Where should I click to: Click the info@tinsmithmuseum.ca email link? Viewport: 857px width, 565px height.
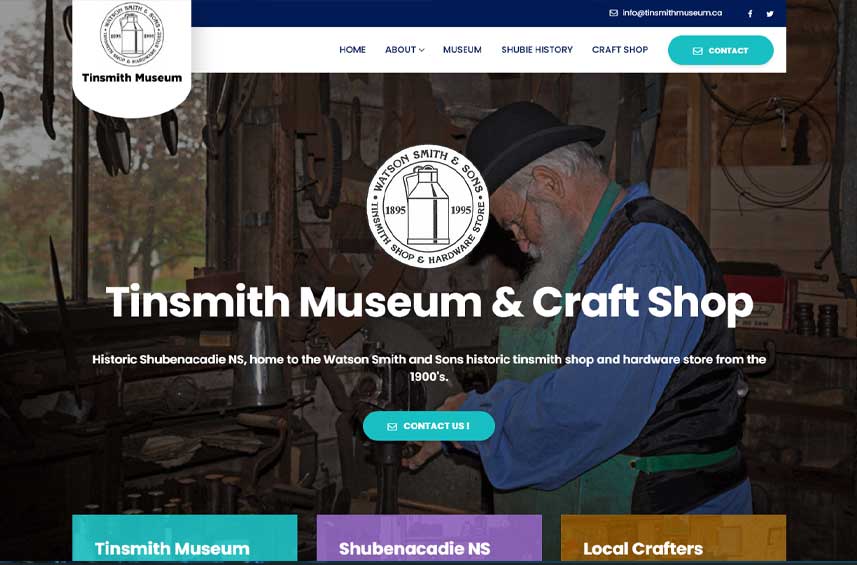coord(672,13)
